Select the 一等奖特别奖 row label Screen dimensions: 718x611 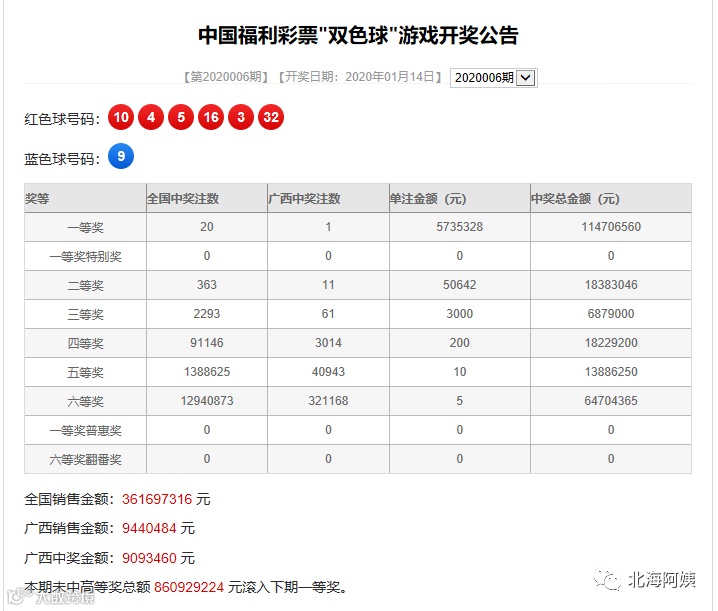click(x=85, y=256)
